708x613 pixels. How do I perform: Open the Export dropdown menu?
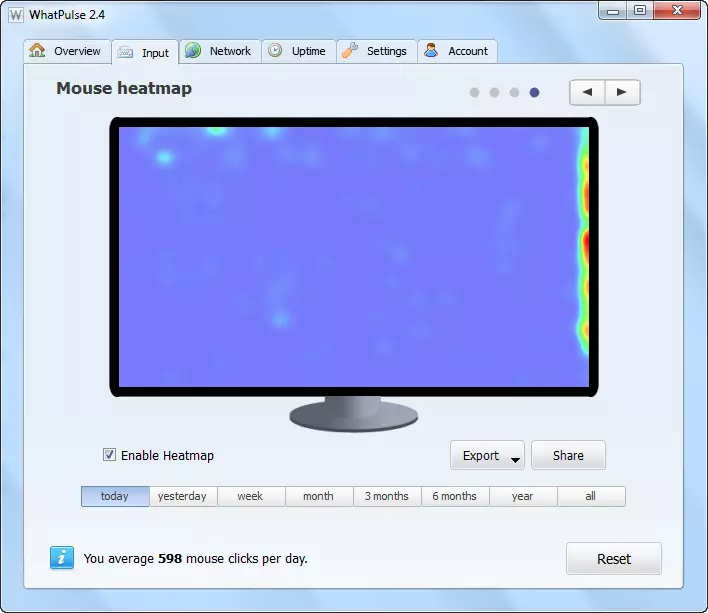coord(487,455)
